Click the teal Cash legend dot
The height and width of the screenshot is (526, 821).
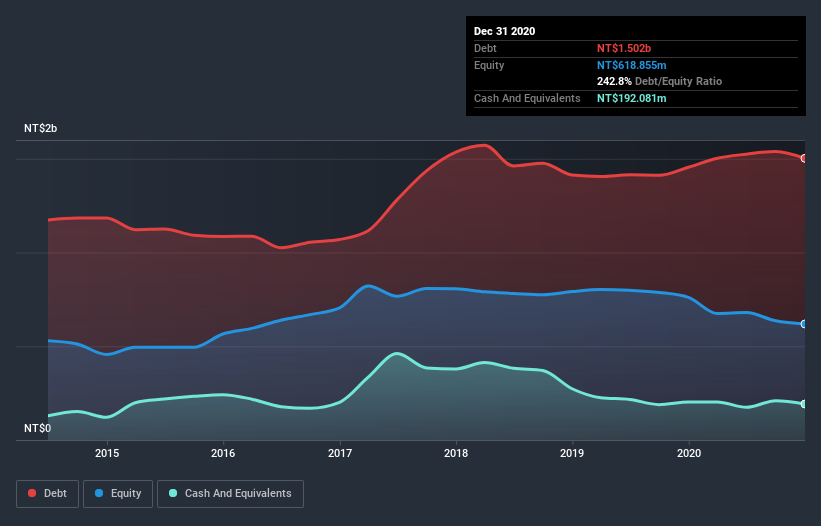pyautogui.click(x=173, y=493)
